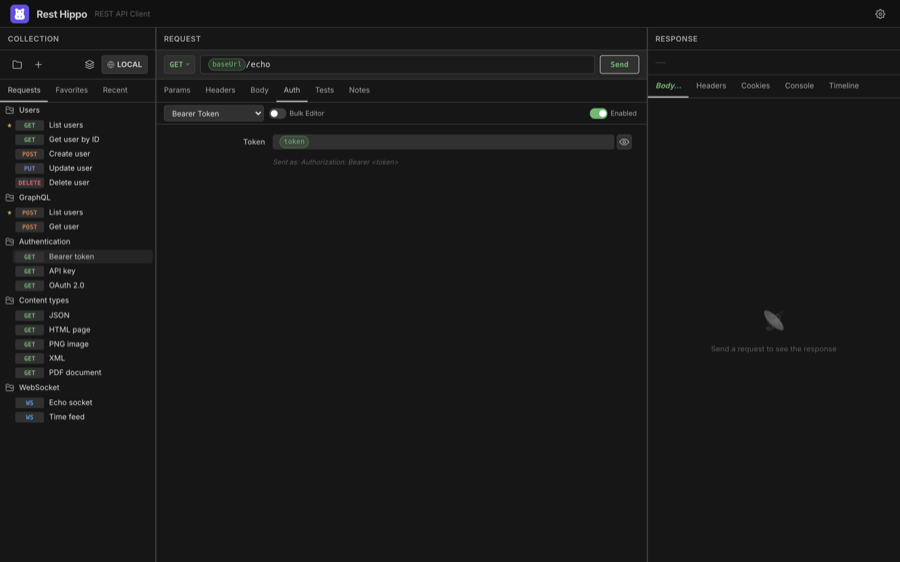Viewport: 900px width, 562px height.
Task: Click the Send button
Action: point(619,64)
